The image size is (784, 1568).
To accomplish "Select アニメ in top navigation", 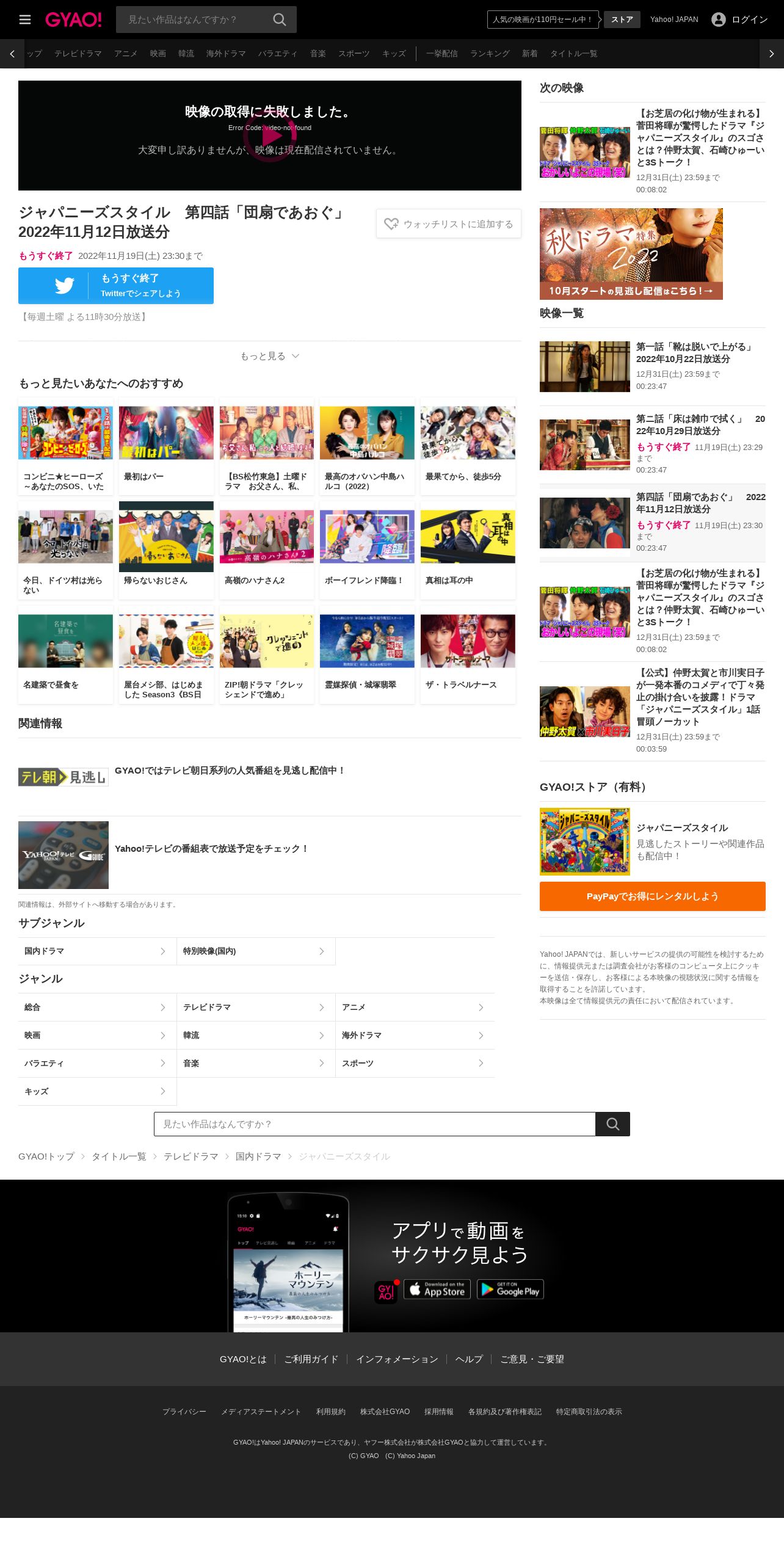I will pyautogui.click(x=126, y=54).
